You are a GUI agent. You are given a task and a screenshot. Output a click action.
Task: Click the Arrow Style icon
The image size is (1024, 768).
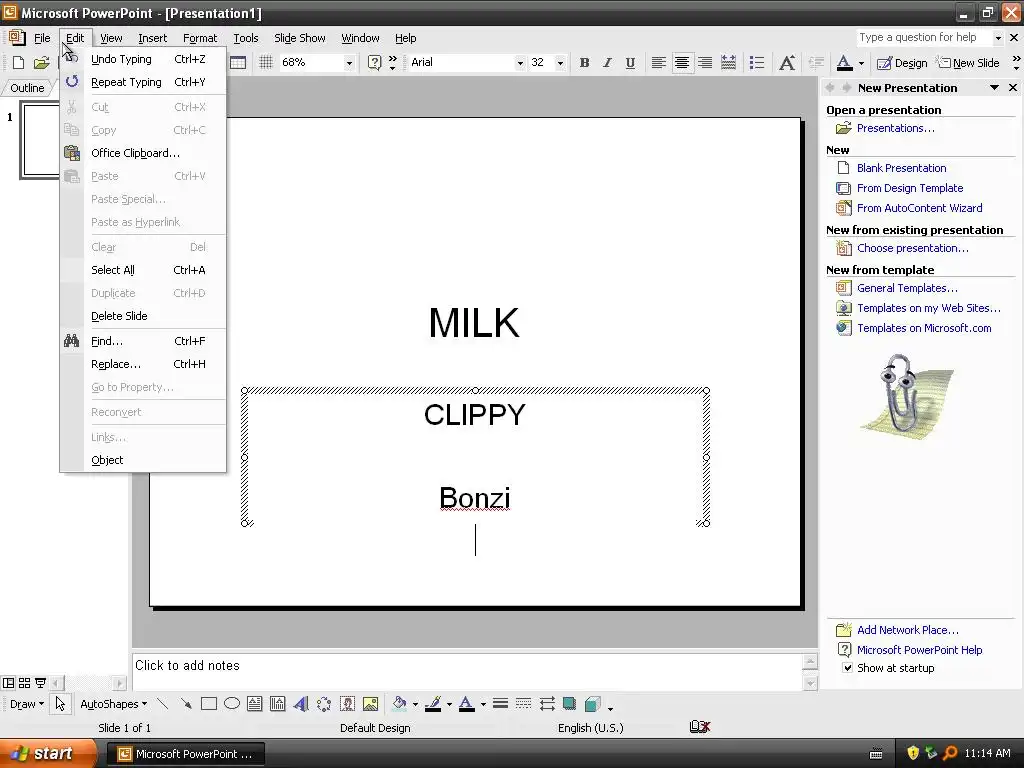click(547, 703)
